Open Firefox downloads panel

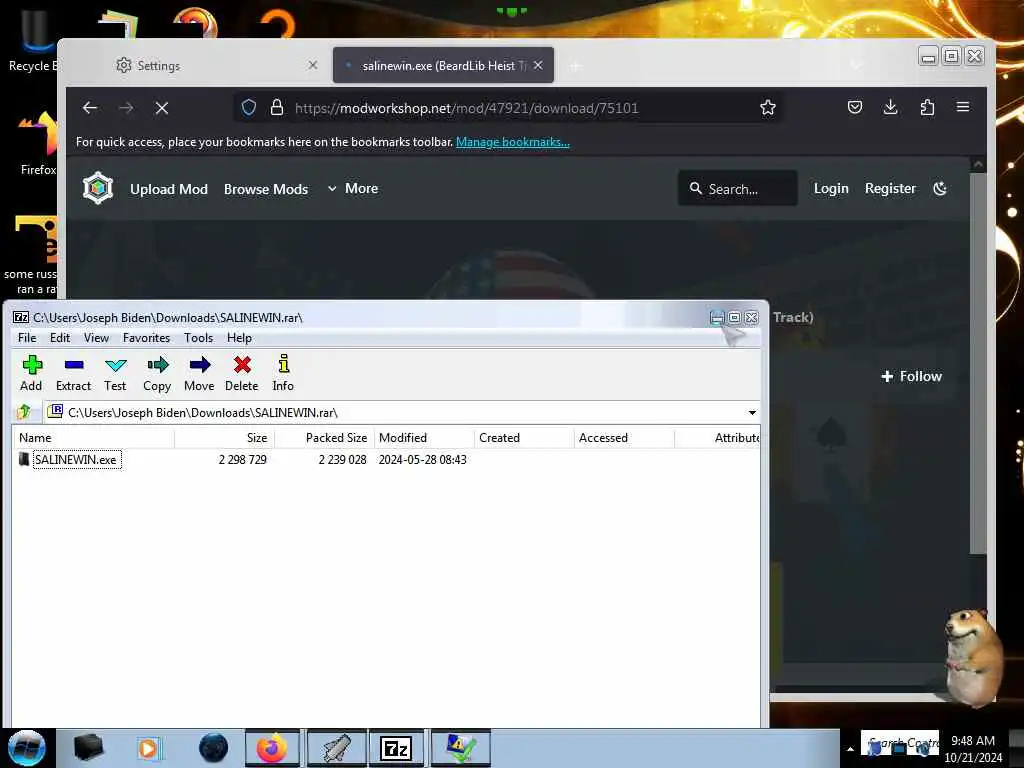[x=890, y=107]
